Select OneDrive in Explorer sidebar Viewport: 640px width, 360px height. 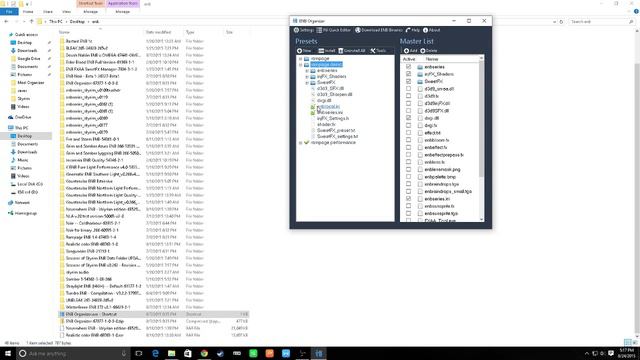pyautogui.click(x=23, y=117)
